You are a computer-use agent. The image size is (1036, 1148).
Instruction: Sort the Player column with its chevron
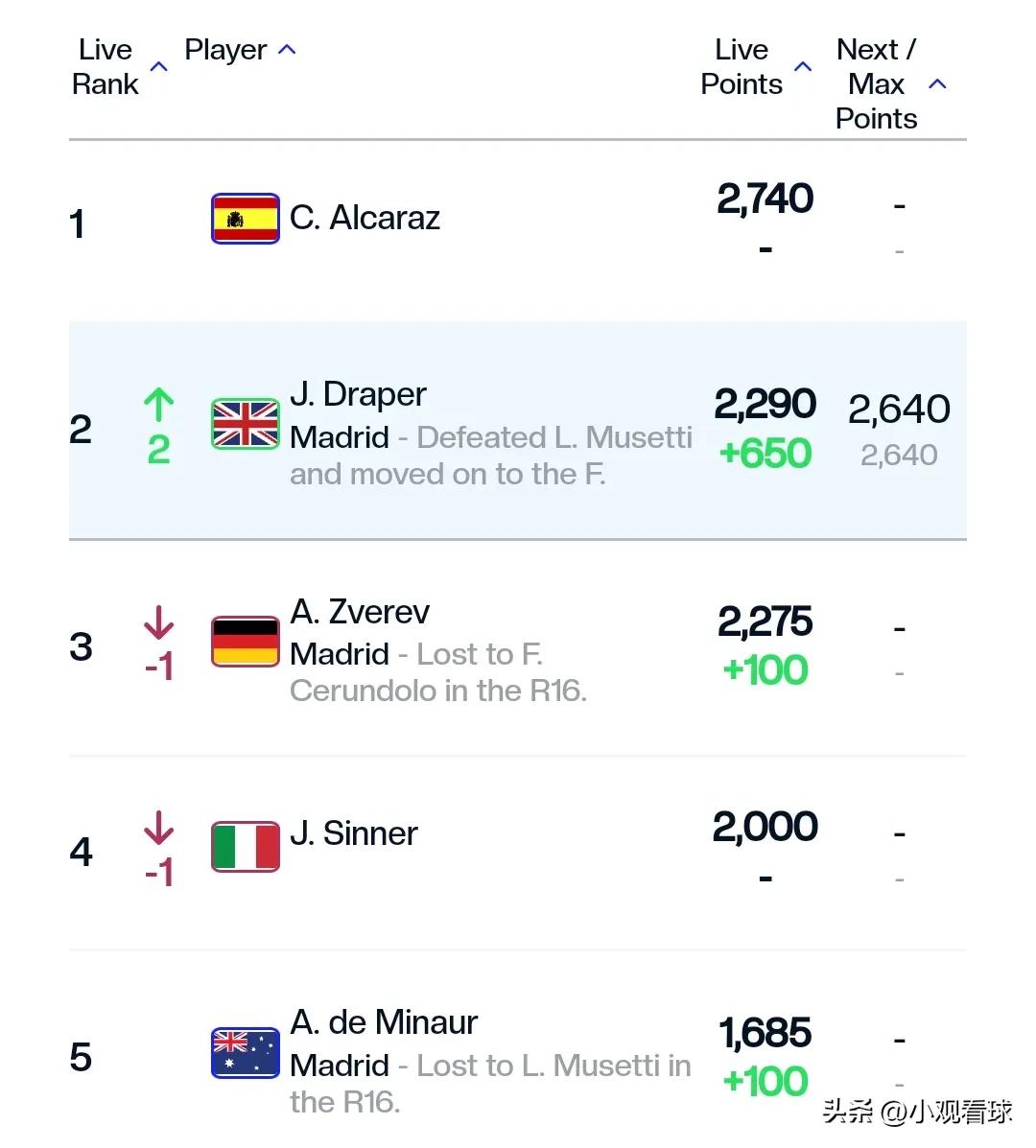click(287, 50)
